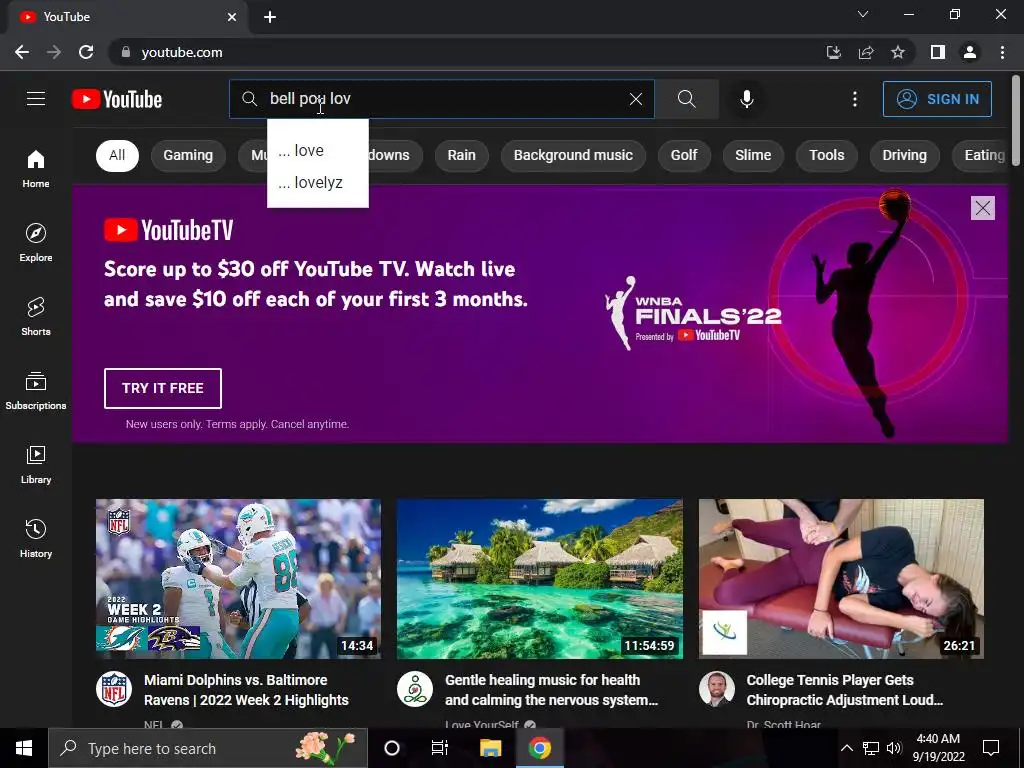Viewport: 1024px width, 768px height.
Task: Open Subscriptions in the sidebar
Action: tap(36, 391)
